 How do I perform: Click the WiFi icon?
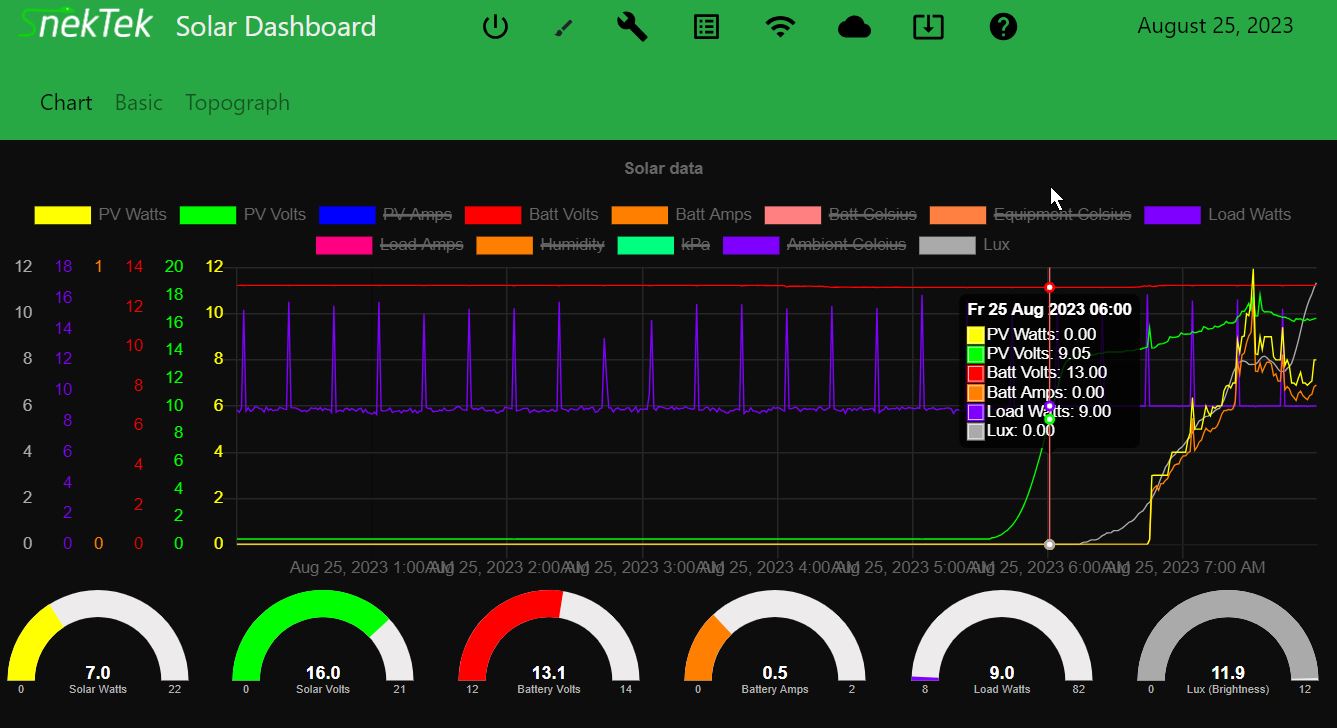tap(780, 27)
